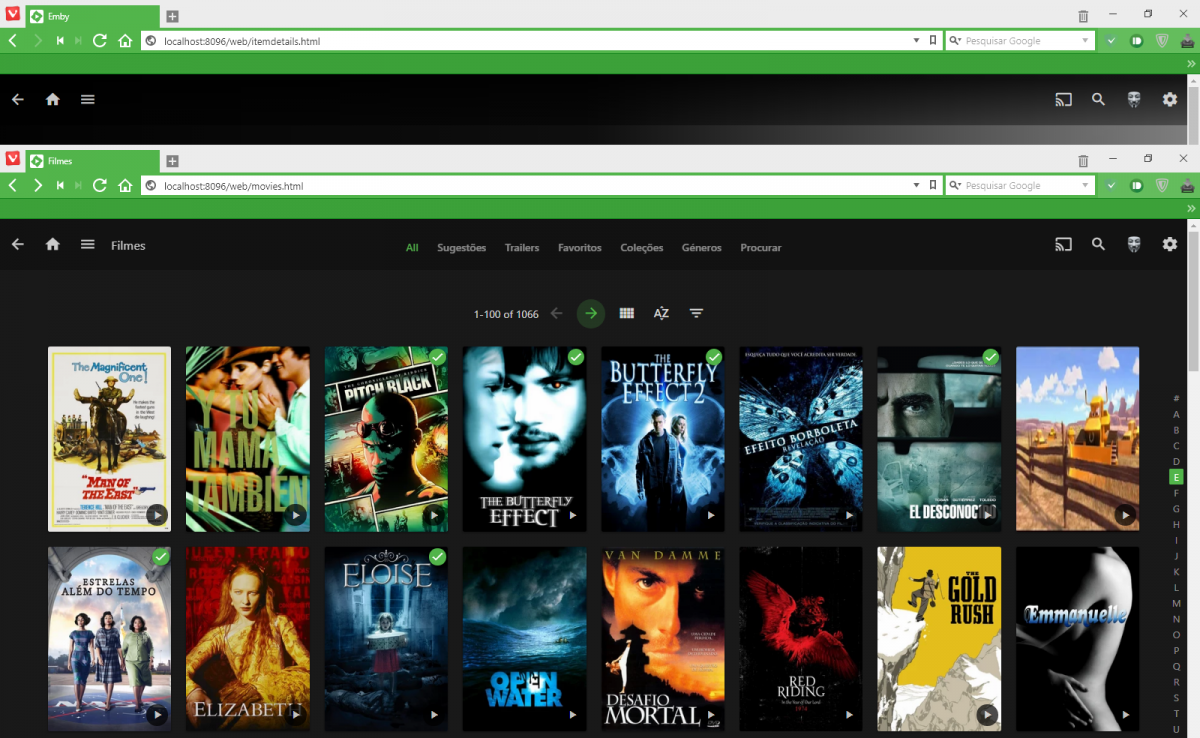Go to Emby home in Filmes window
Viewport: 1200px width, 738px height.
53,244
